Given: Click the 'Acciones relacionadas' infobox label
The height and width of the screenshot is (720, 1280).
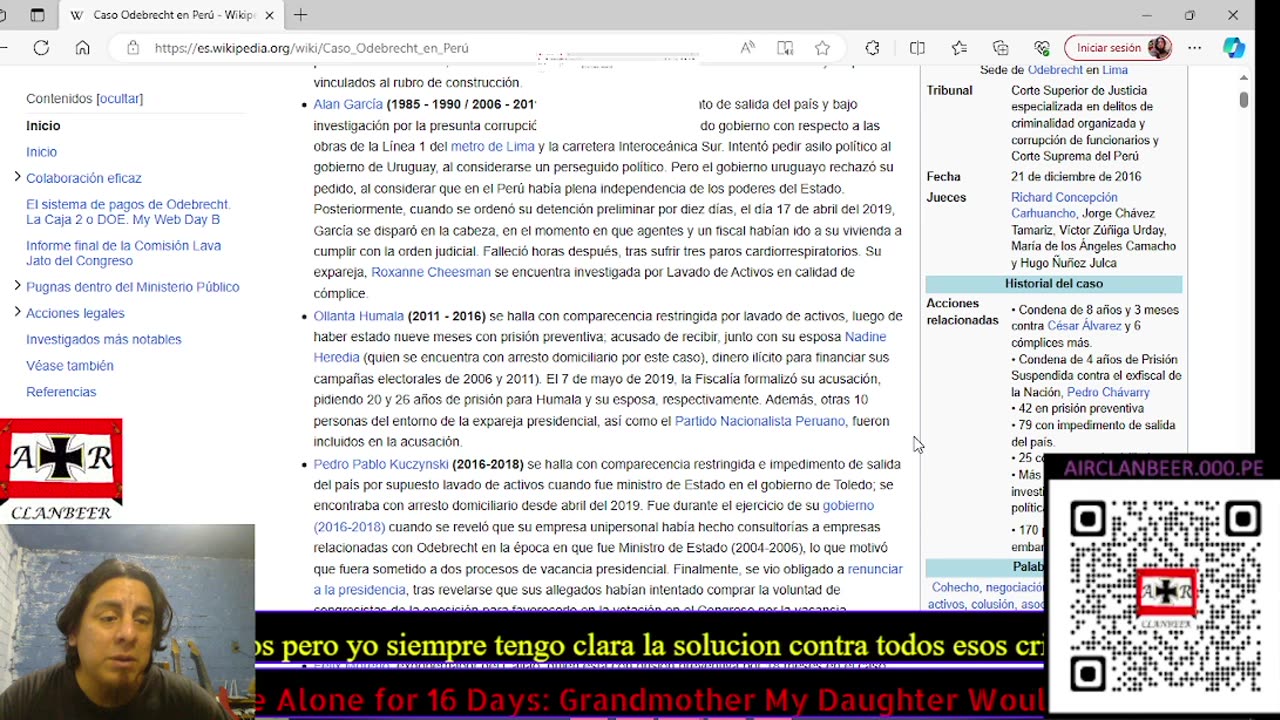Looking at the screenshot, I should pos(962,312).
